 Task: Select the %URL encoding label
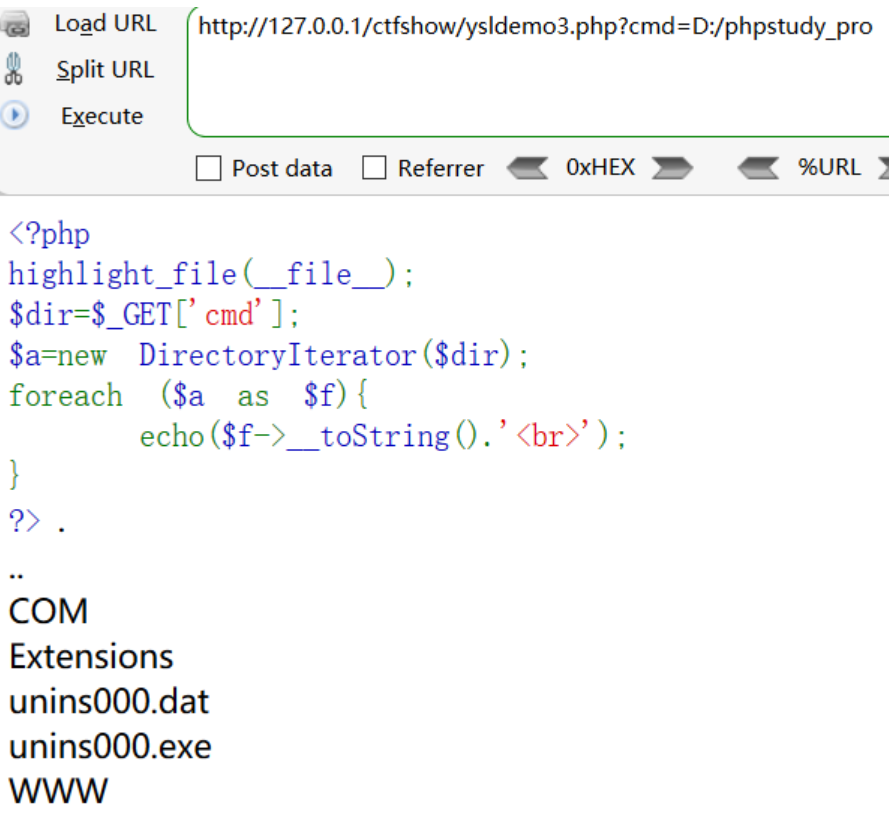(828, 168)
